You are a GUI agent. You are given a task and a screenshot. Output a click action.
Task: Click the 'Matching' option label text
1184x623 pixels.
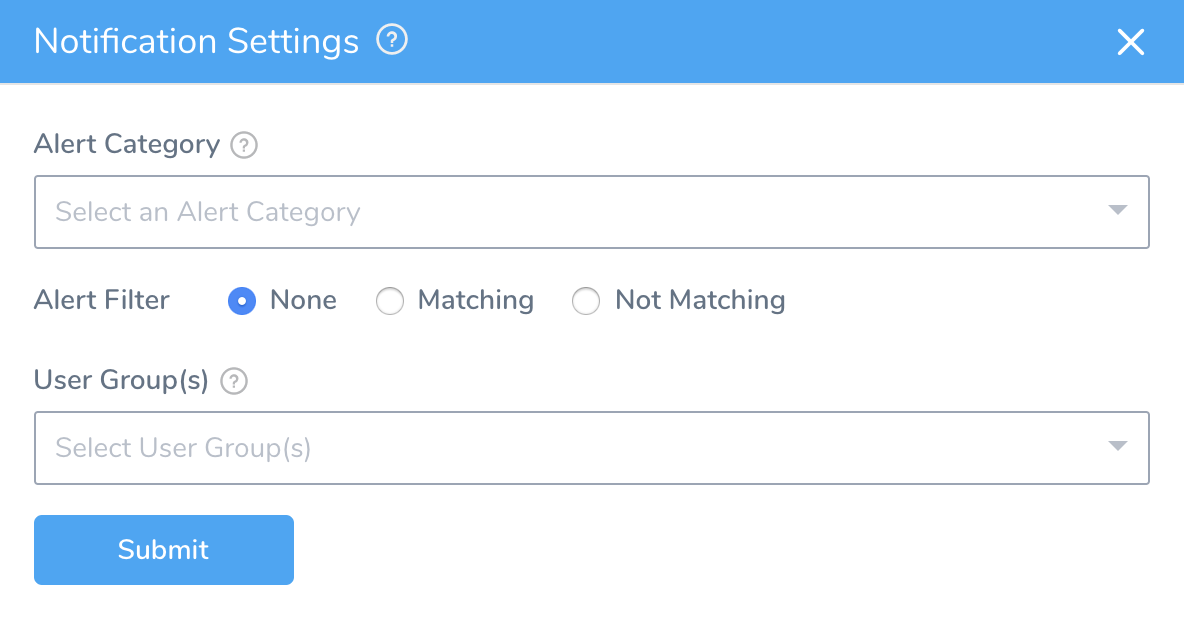point(476,301)
